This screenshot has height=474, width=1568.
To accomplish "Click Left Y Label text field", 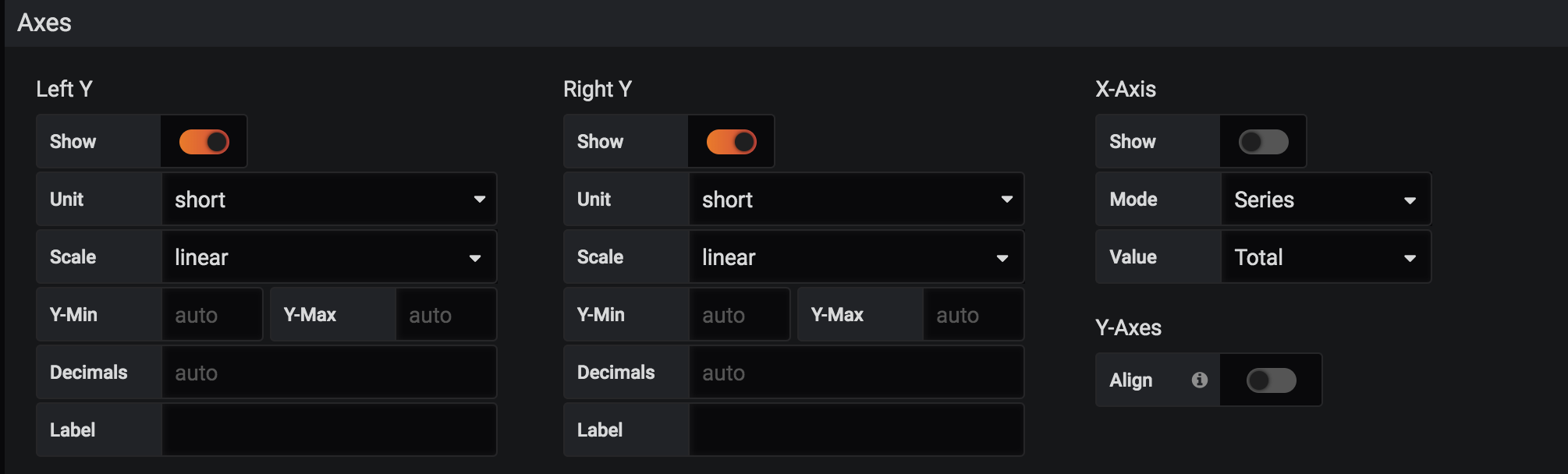I will pos(328,430).
